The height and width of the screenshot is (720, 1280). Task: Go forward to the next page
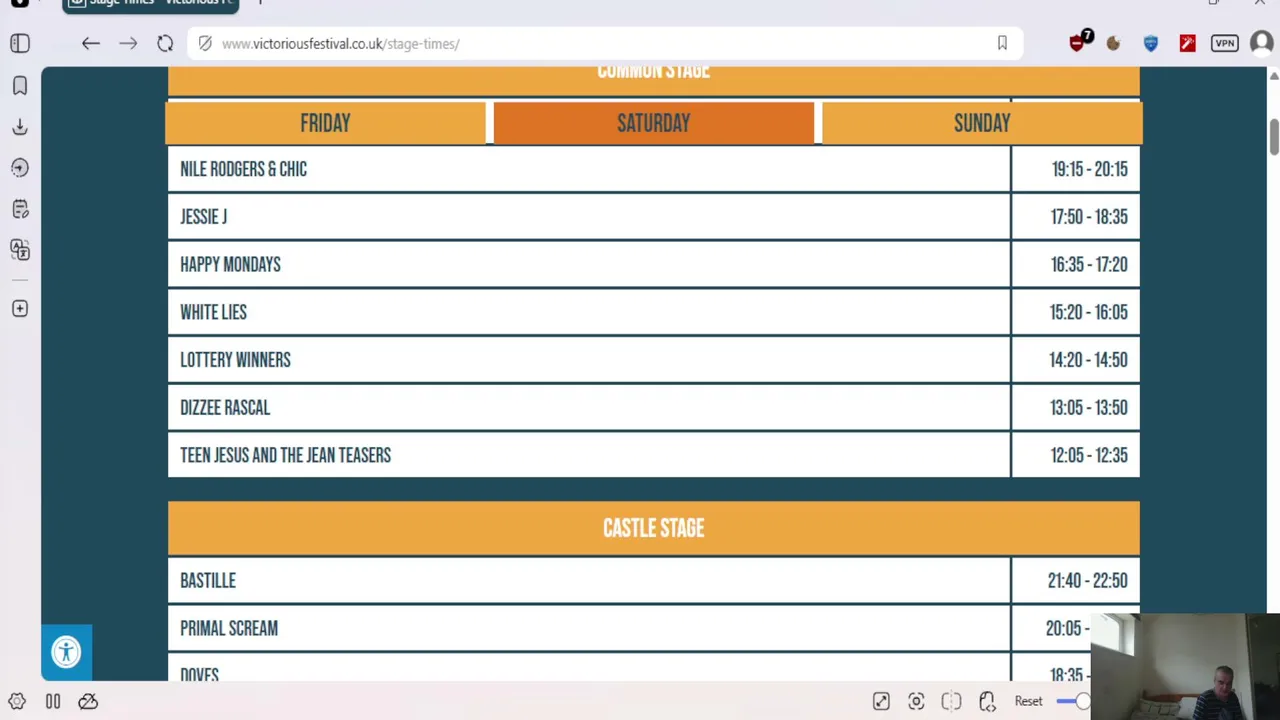[128, 43]
